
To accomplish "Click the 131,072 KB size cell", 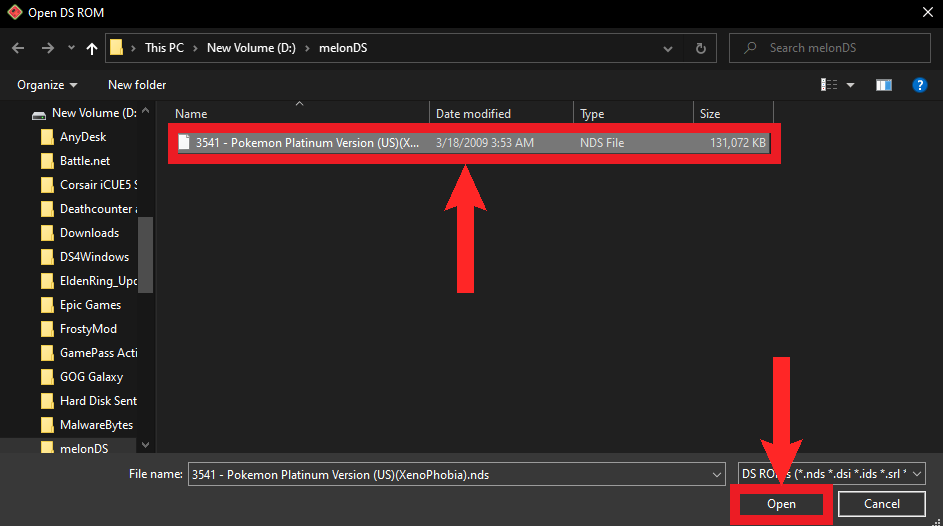I will (738, 143).
